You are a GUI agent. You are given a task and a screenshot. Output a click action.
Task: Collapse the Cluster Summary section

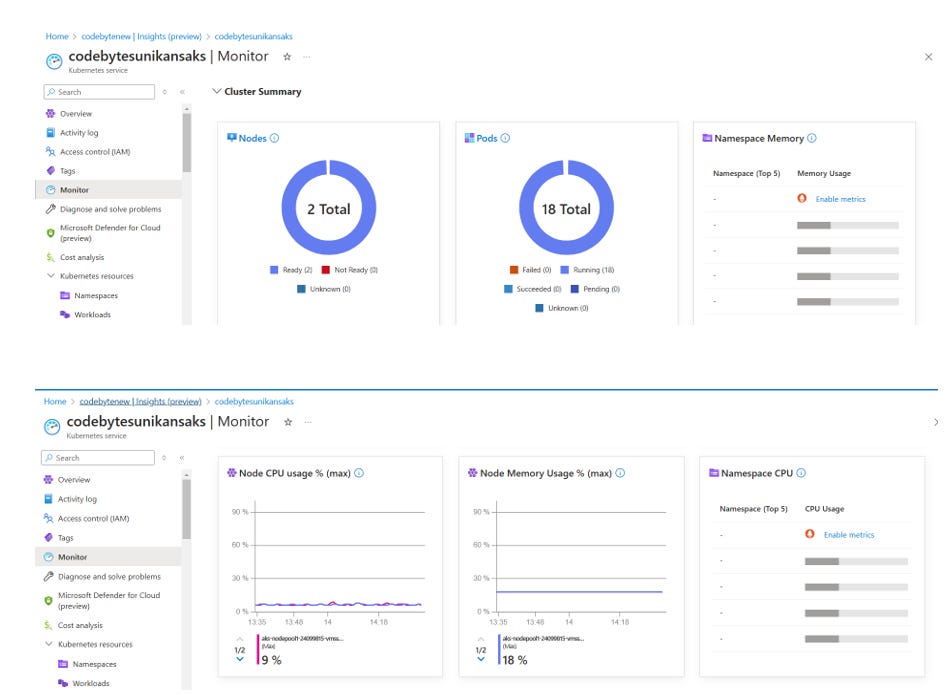(218, 90)
